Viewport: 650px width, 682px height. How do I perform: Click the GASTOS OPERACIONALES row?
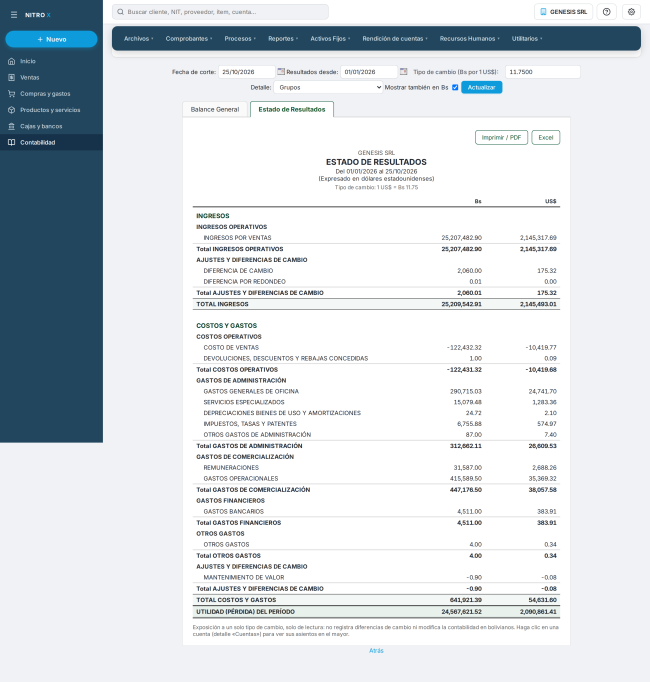pos(376,478)
